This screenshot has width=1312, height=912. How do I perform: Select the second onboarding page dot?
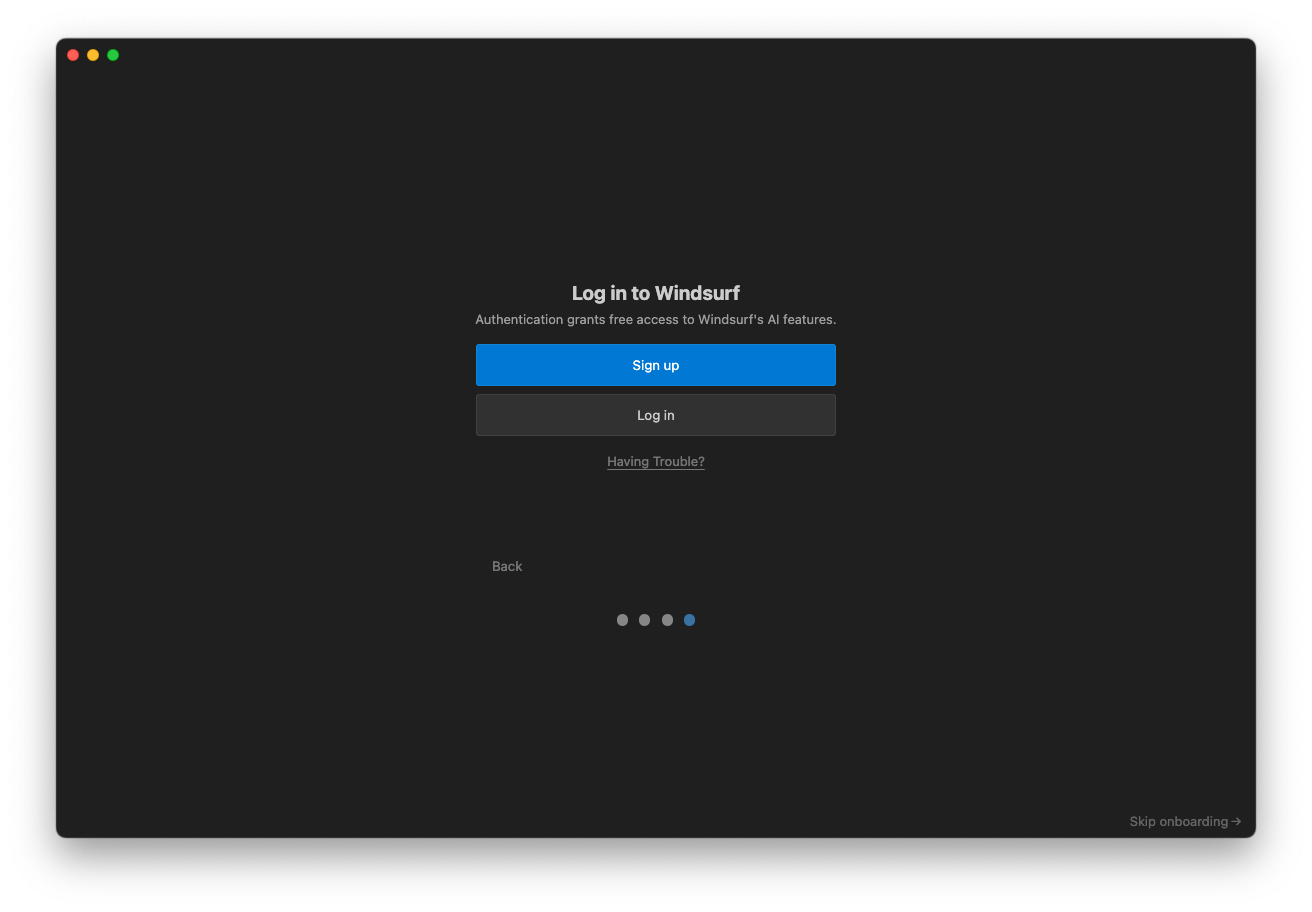[644, 620]
